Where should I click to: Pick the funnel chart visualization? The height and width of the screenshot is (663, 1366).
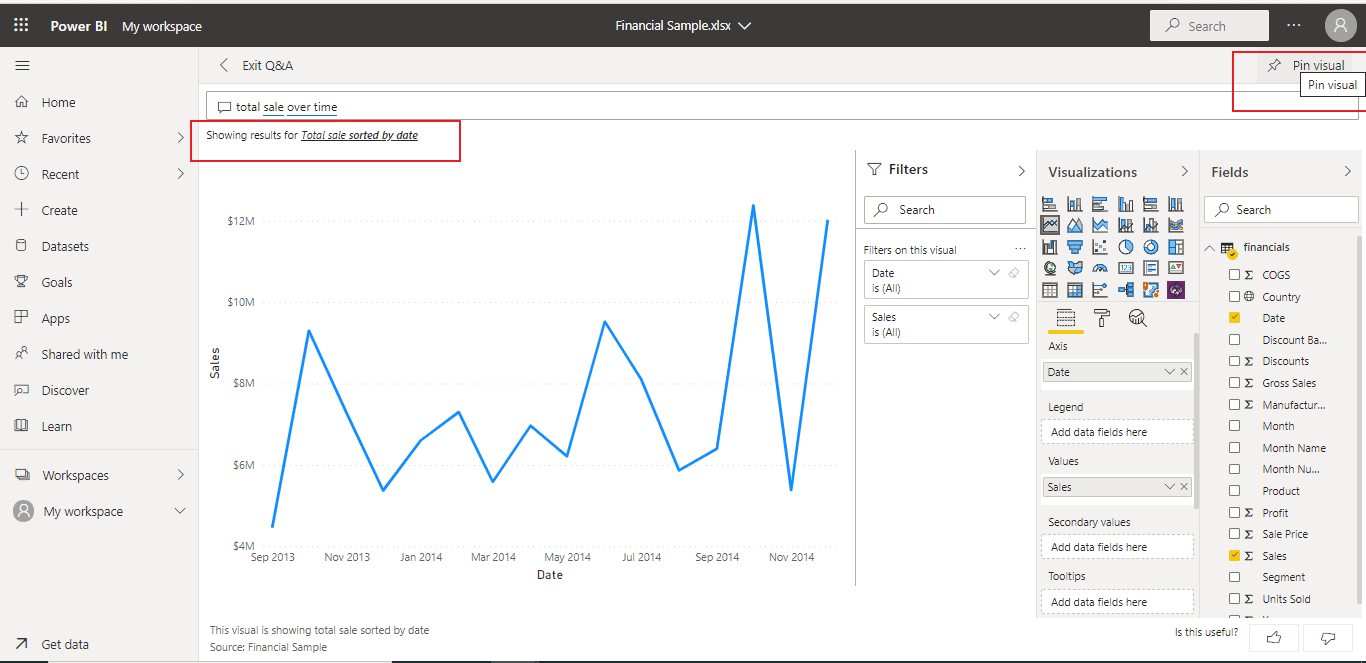click(x=1075, y=246)
